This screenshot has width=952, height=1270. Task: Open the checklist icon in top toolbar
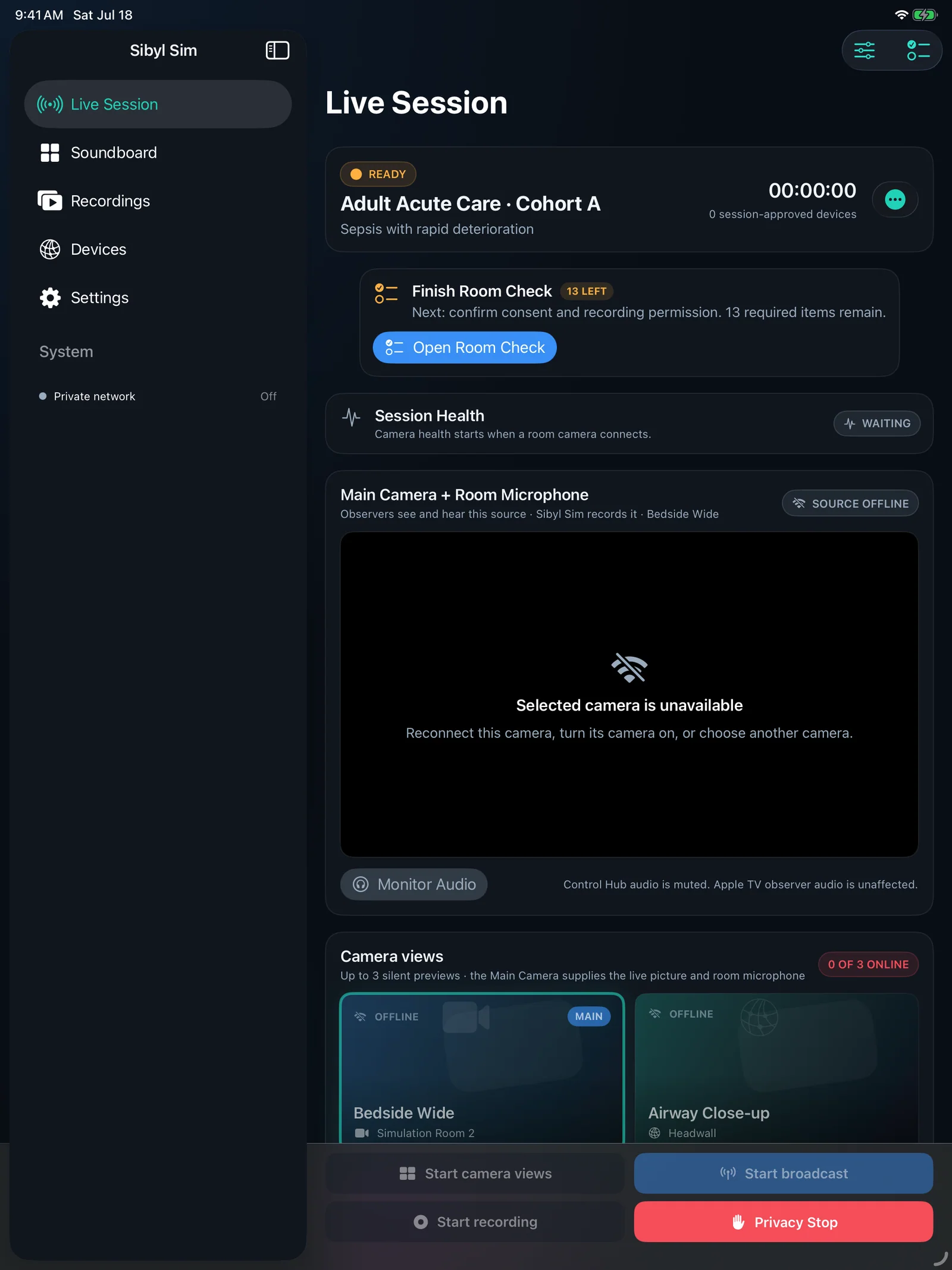[917, 51]
